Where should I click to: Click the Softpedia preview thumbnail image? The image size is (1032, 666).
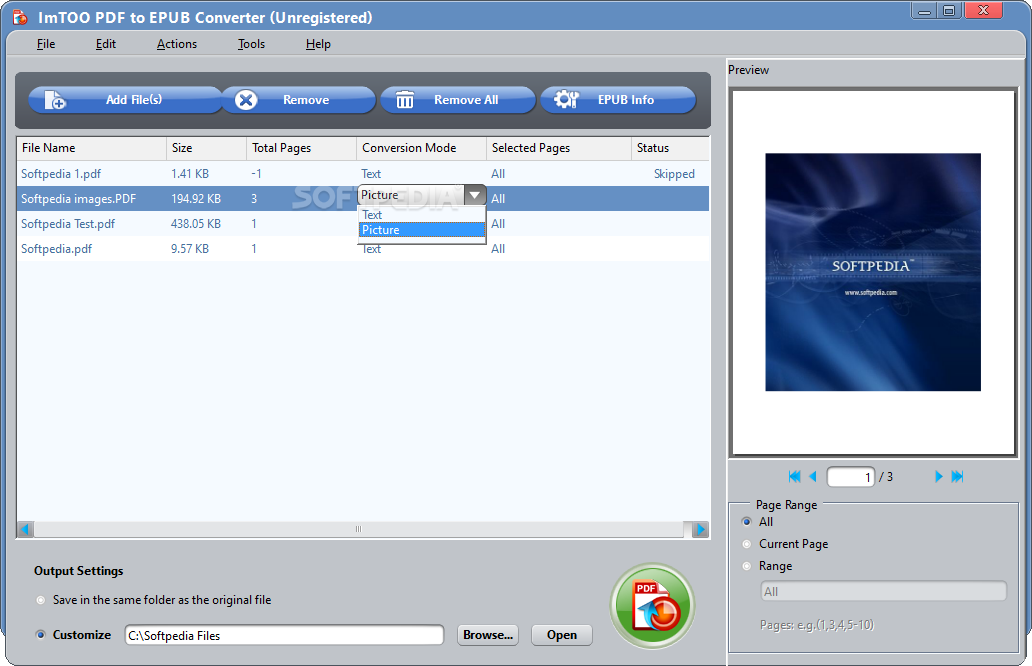873,272
